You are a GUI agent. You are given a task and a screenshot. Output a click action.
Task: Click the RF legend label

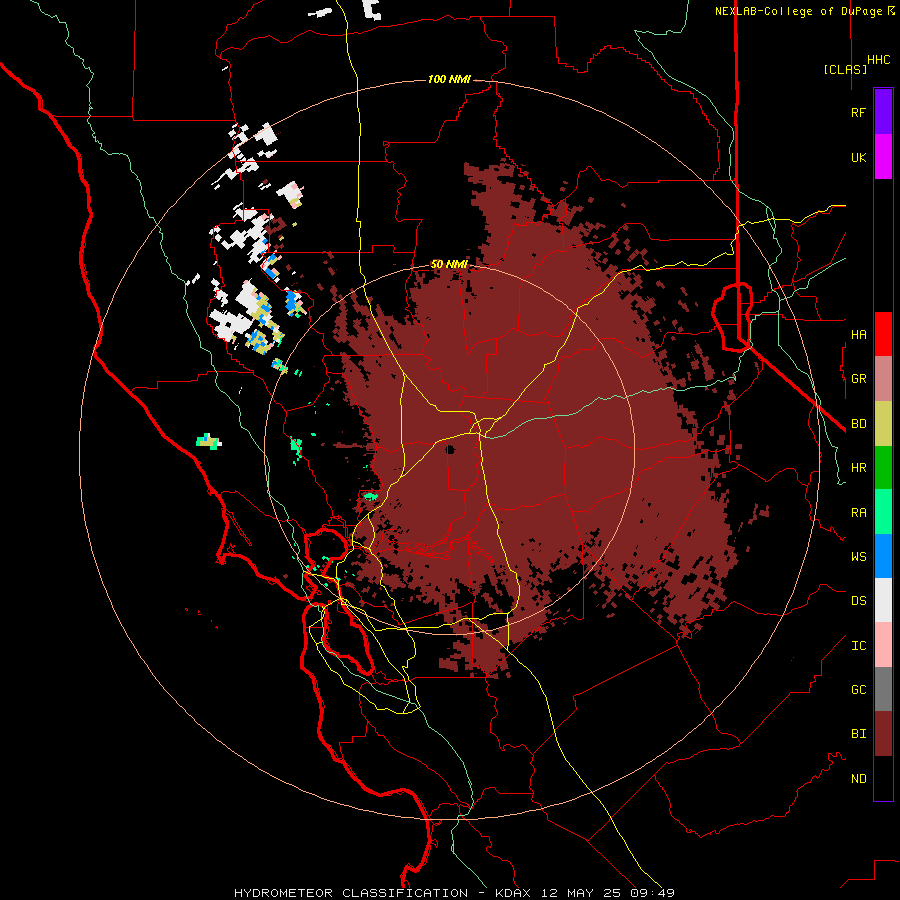point(858,112)
